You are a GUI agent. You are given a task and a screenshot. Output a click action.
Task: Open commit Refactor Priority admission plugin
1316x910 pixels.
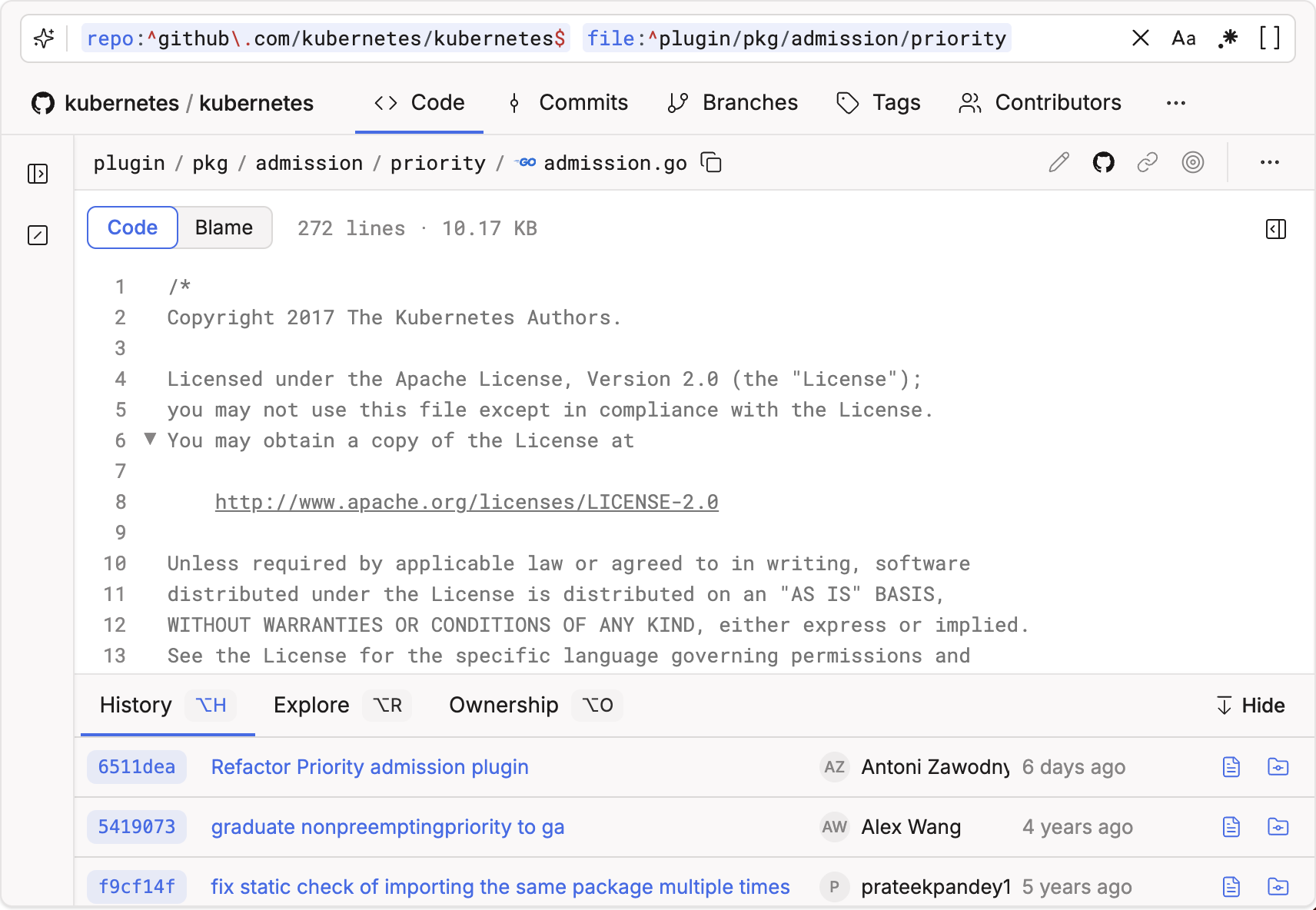coord(370,767)
